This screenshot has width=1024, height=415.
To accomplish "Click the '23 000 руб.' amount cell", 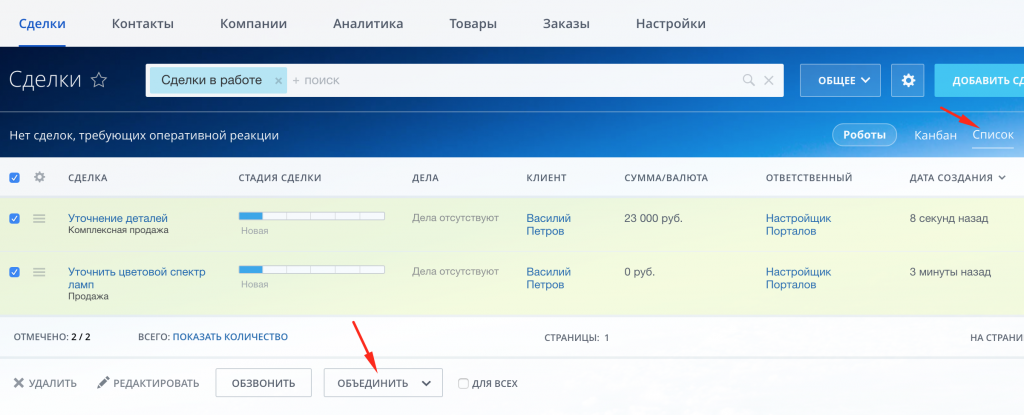I will pos(653,218).
